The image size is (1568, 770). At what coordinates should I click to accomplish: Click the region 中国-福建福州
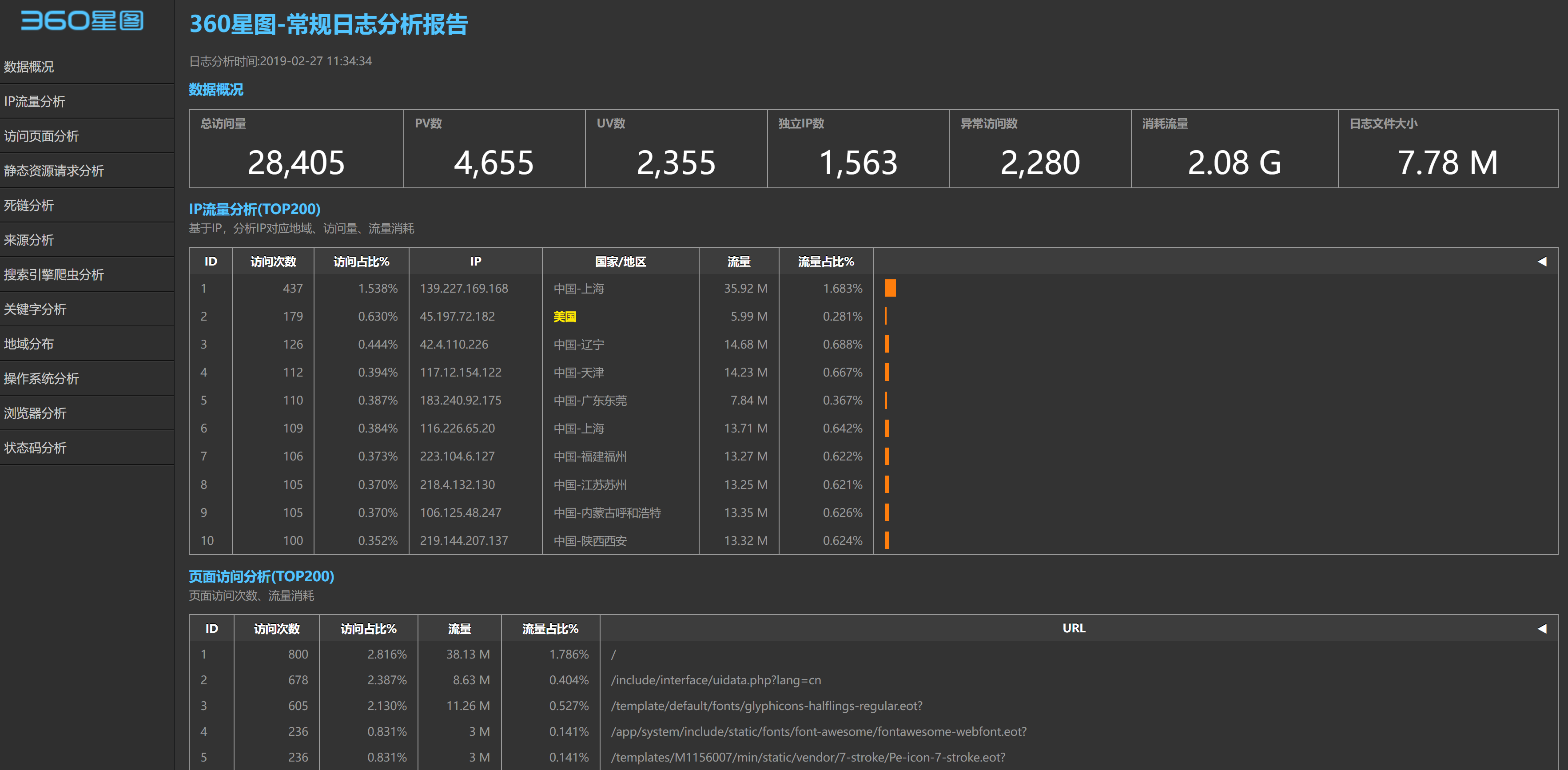point(590,456)
